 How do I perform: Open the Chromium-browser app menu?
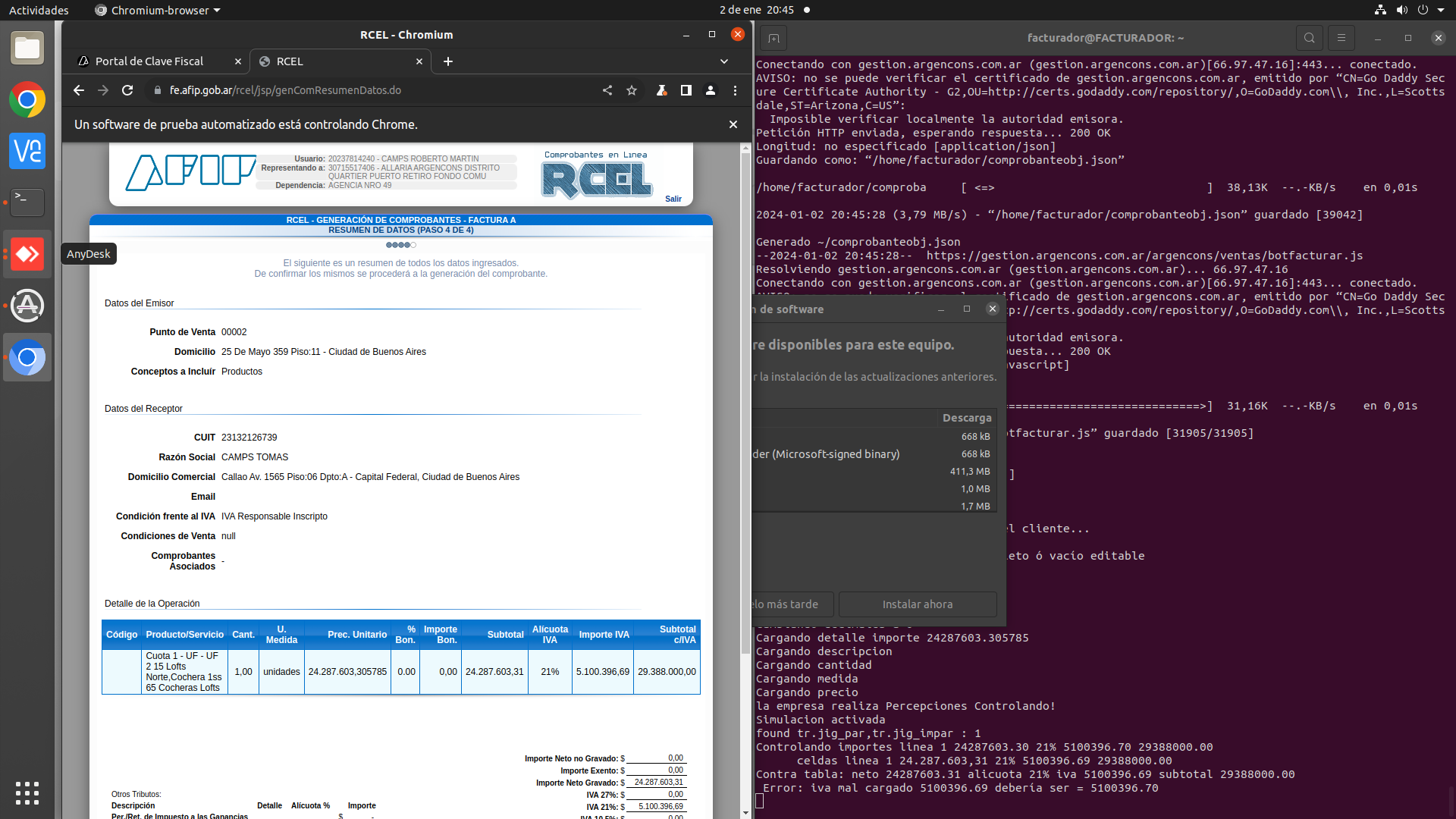coord(158,10)
